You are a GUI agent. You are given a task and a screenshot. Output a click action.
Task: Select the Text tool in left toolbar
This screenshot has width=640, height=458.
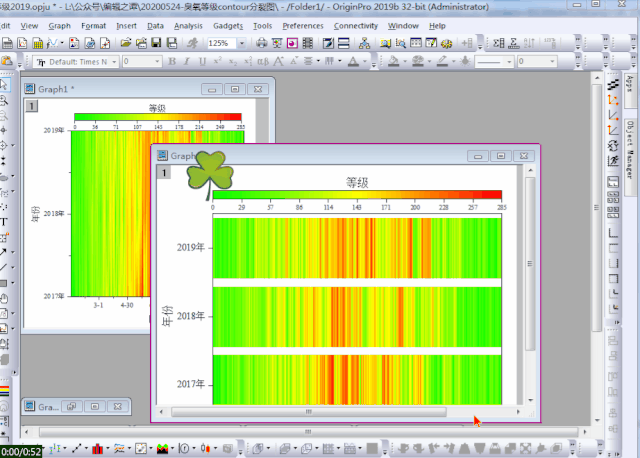[4, 221]
